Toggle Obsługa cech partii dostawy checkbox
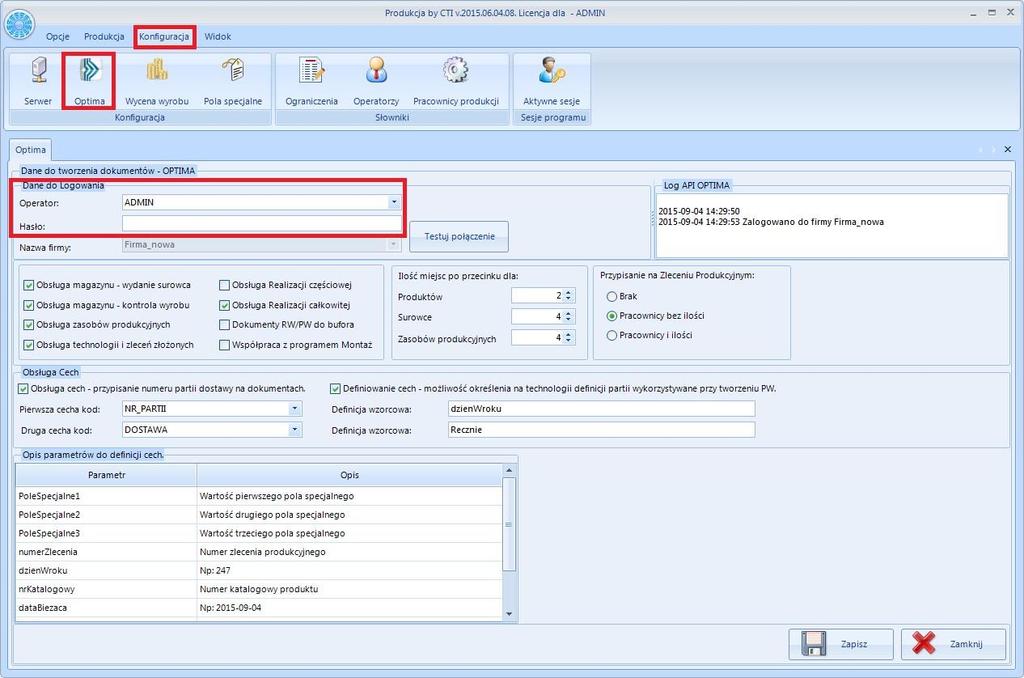Viewport: 1024px width, 678px height. [23, 389]
